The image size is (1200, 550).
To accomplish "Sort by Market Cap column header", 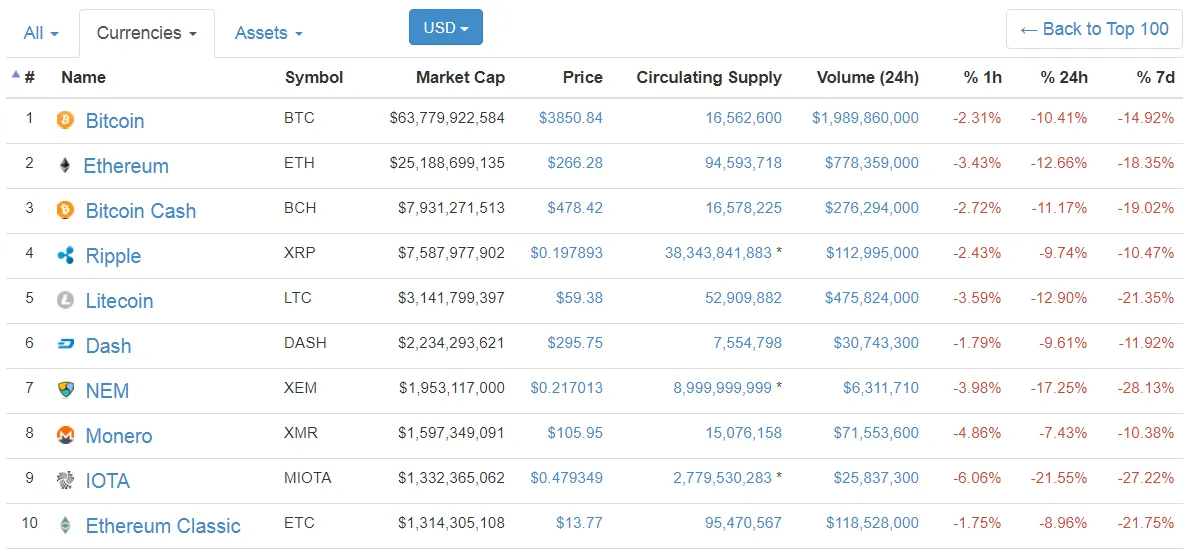I will coord(460,77).
